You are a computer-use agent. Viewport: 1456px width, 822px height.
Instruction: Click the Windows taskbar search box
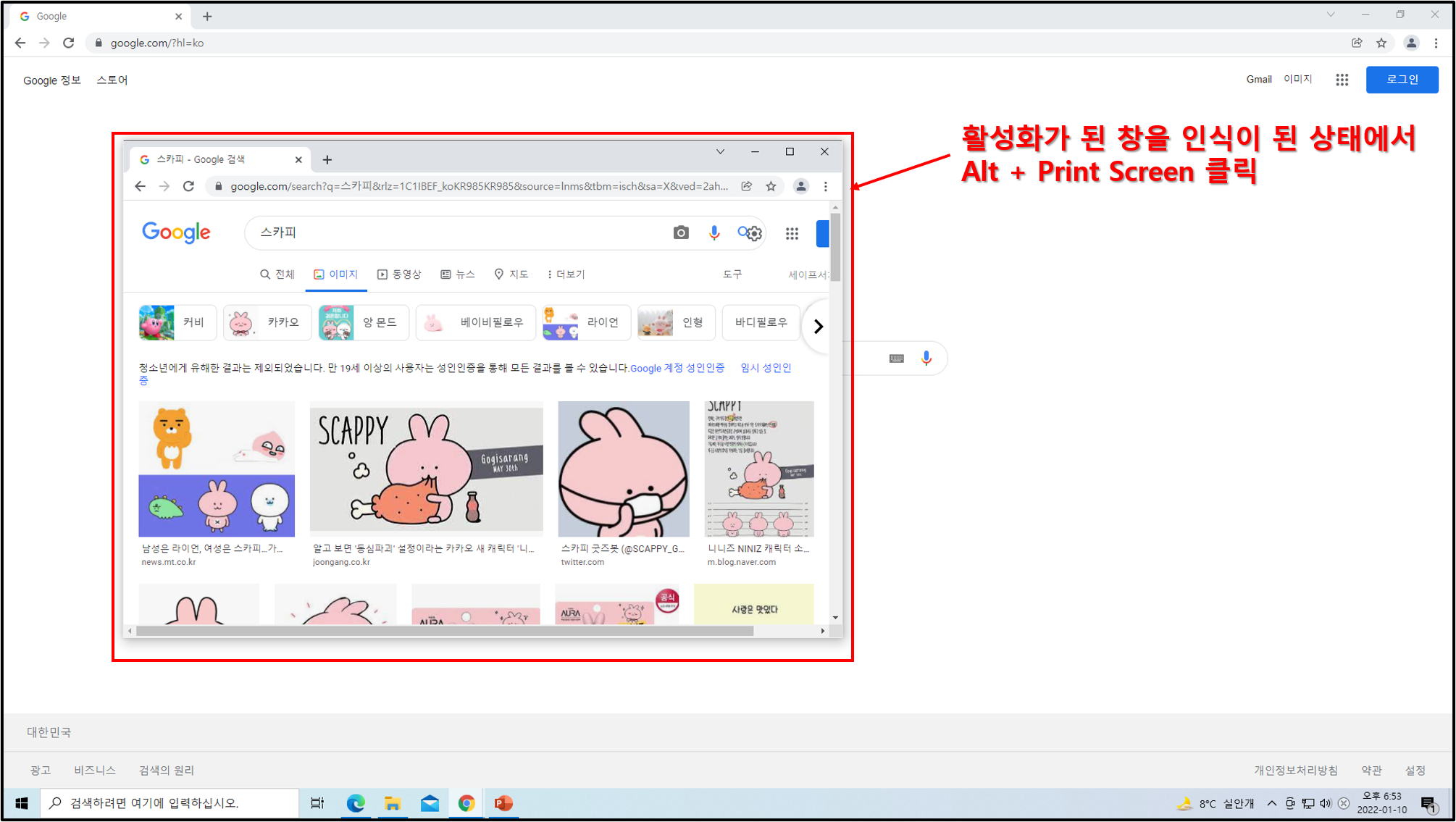click(170, 803)
